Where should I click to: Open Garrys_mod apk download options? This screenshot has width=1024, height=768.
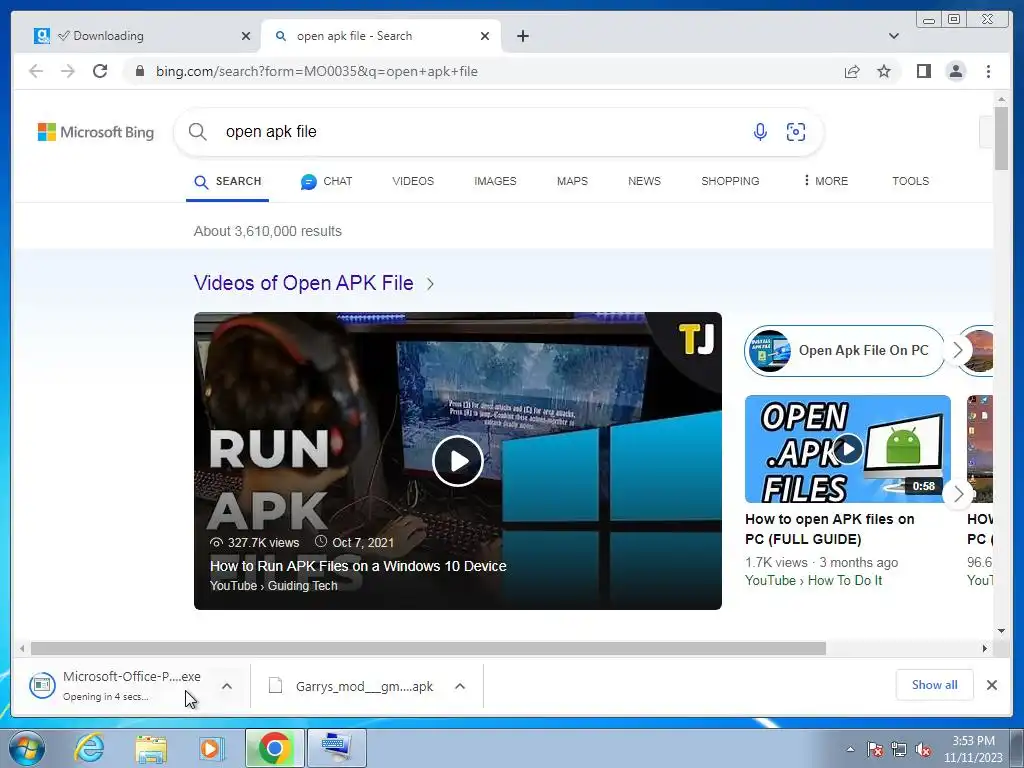pyautogui.click(x=460, y=686)
